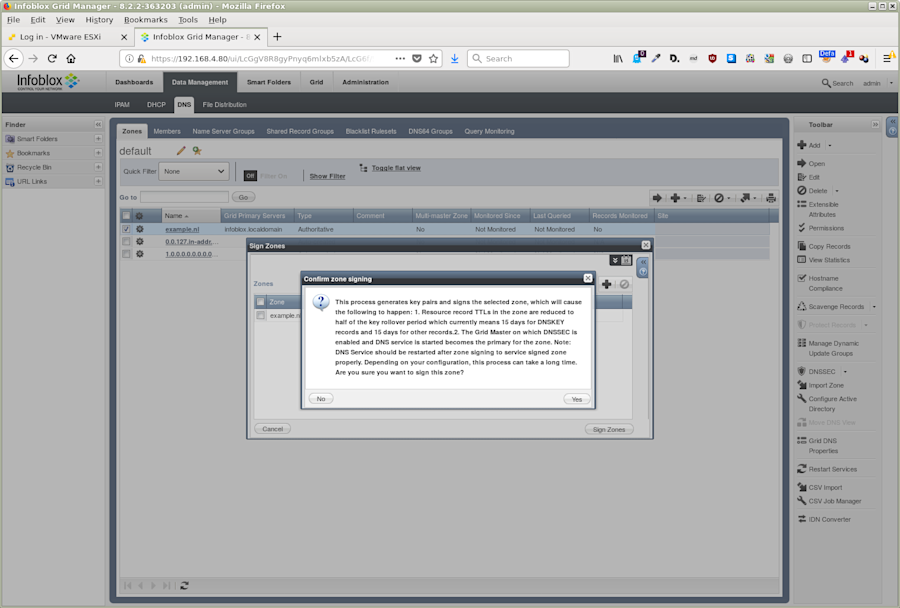Toggle the Off filter switch
The height and width of the screenshot is (608, 900).
(x=250, y=176)
